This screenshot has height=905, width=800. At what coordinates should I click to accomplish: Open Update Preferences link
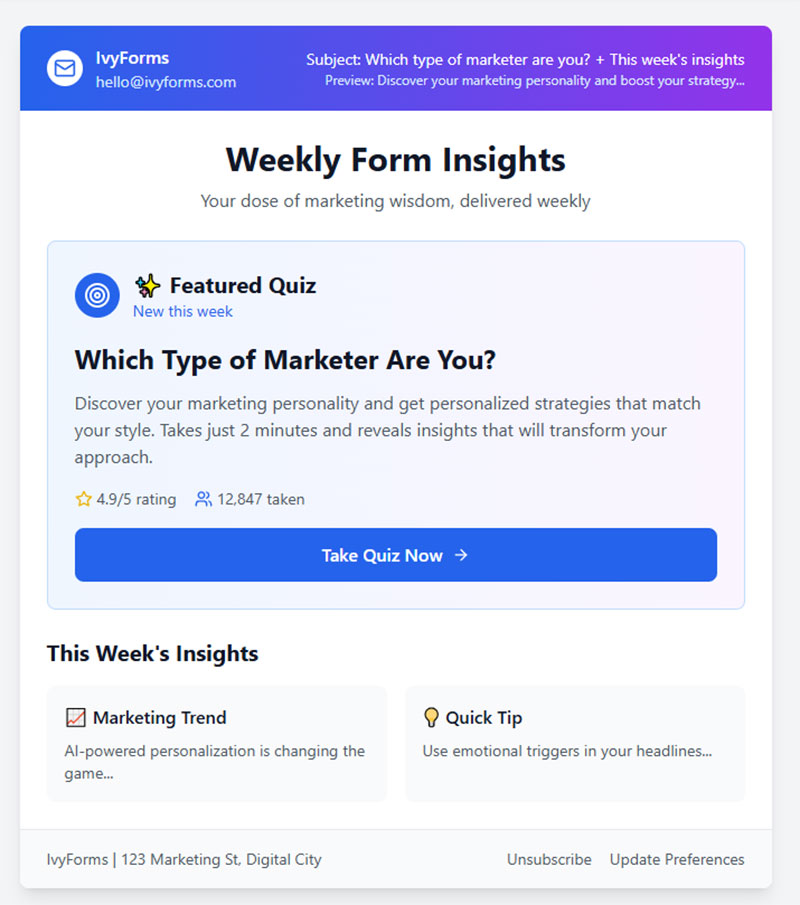tap(677, 859)
